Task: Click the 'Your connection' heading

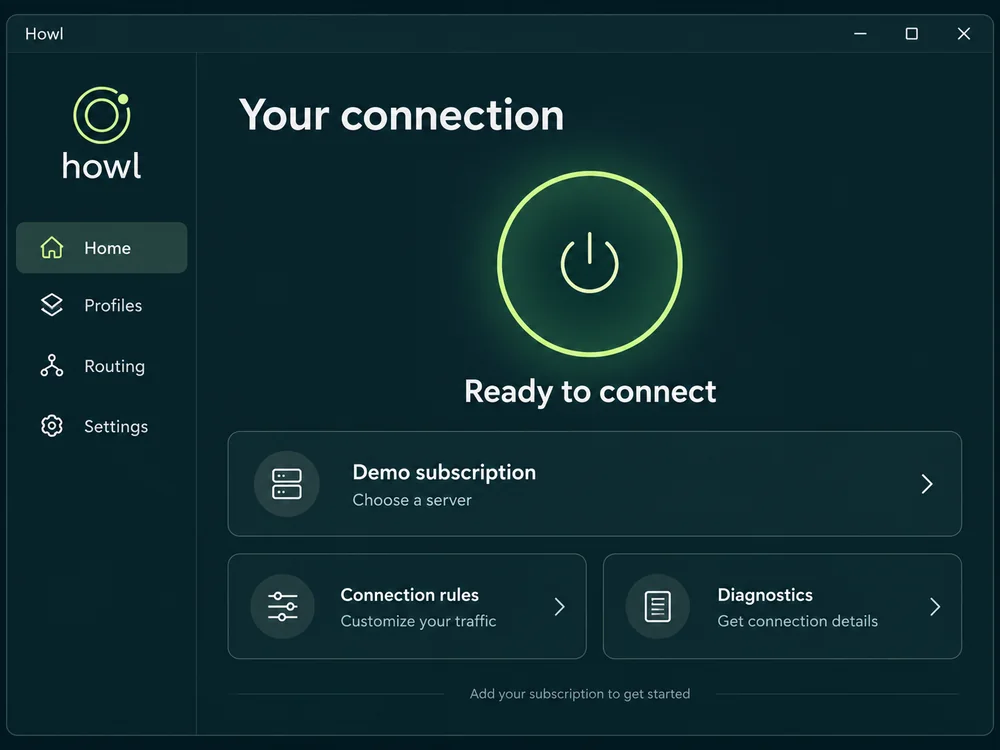Action: coord(401,115)
